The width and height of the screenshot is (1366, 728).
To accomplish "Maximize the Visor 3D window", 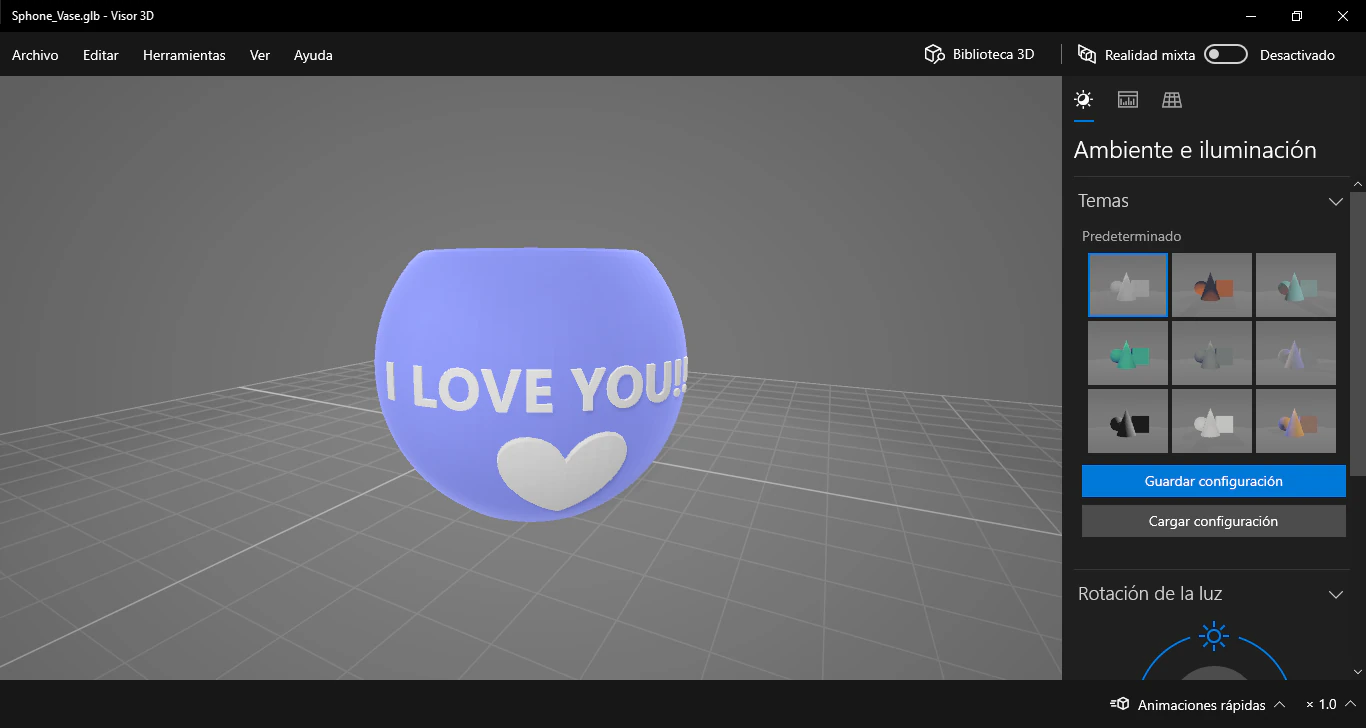I will tap(1297, 16).
